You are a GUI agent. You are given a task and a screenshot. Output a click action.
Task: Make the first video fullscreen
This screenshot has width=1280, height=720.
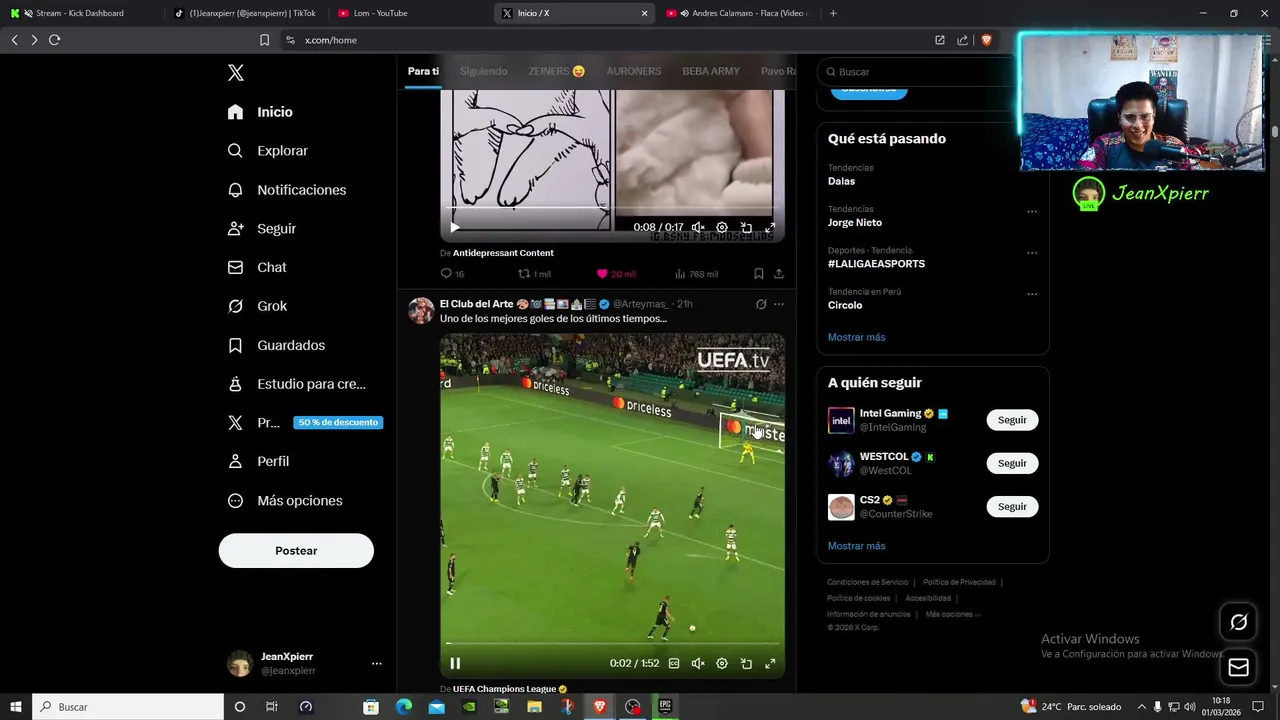pyautogui.click(x=770, y=228)
